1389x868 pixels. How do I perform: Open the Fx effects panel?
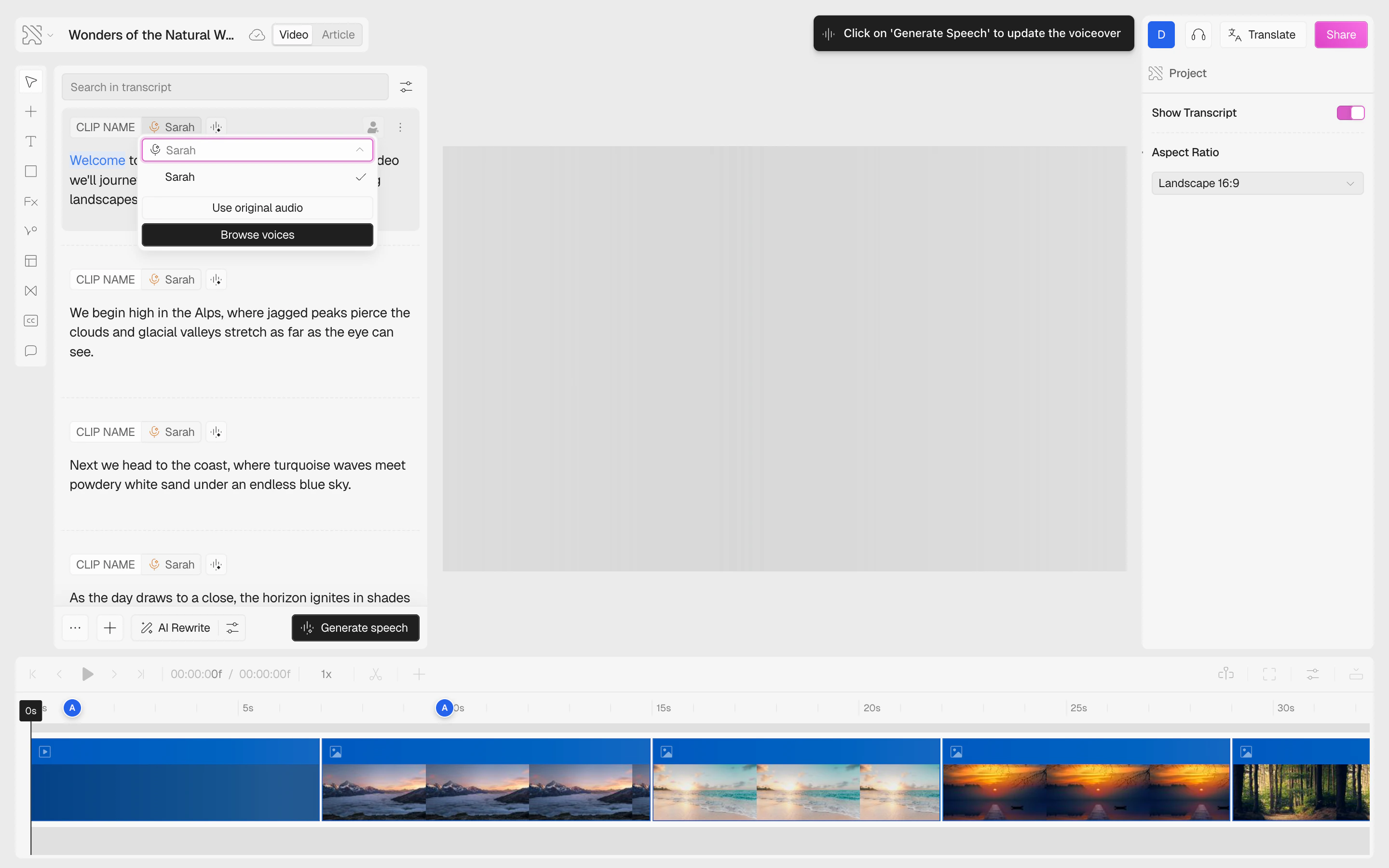(x=31, y=202)
